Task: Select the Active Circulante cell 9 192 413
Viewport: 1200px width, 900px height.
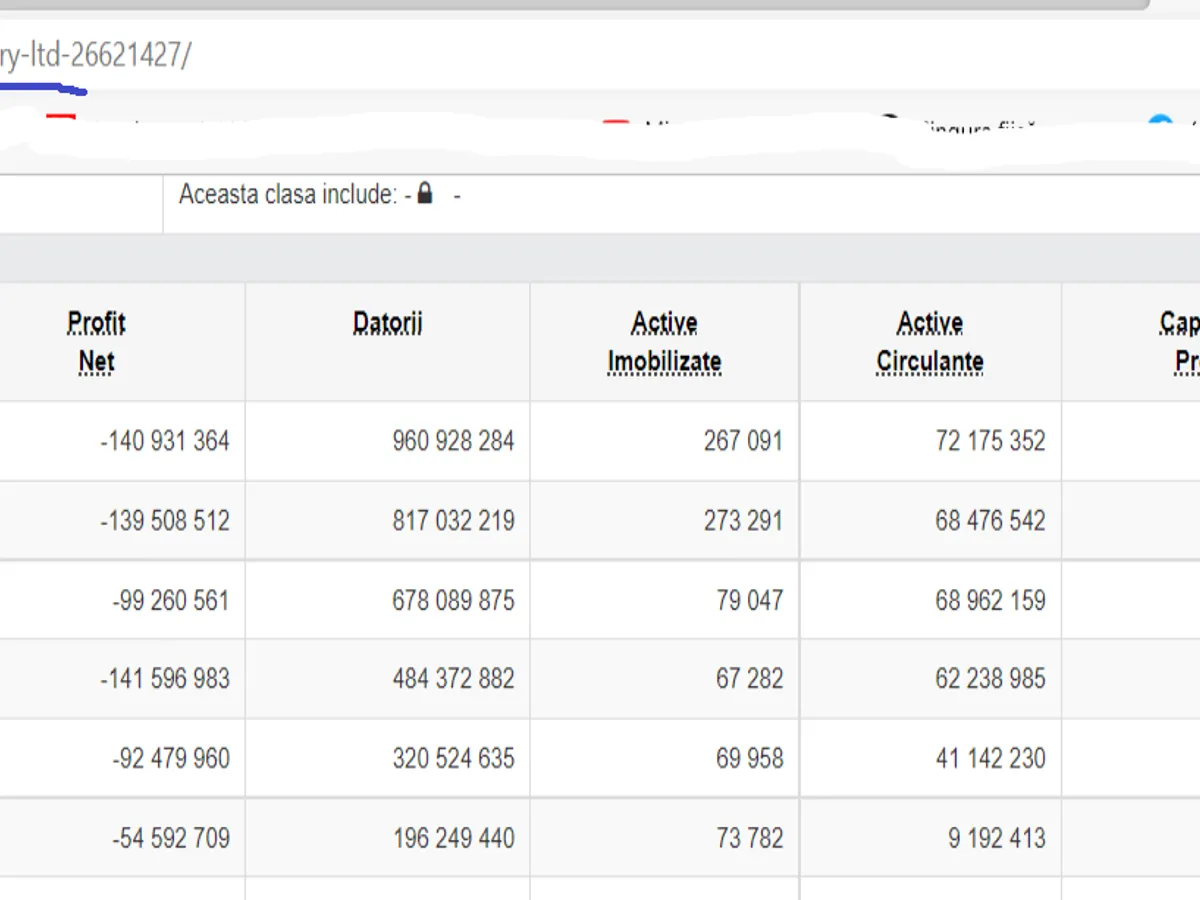Action: click(x=996, y=837)
